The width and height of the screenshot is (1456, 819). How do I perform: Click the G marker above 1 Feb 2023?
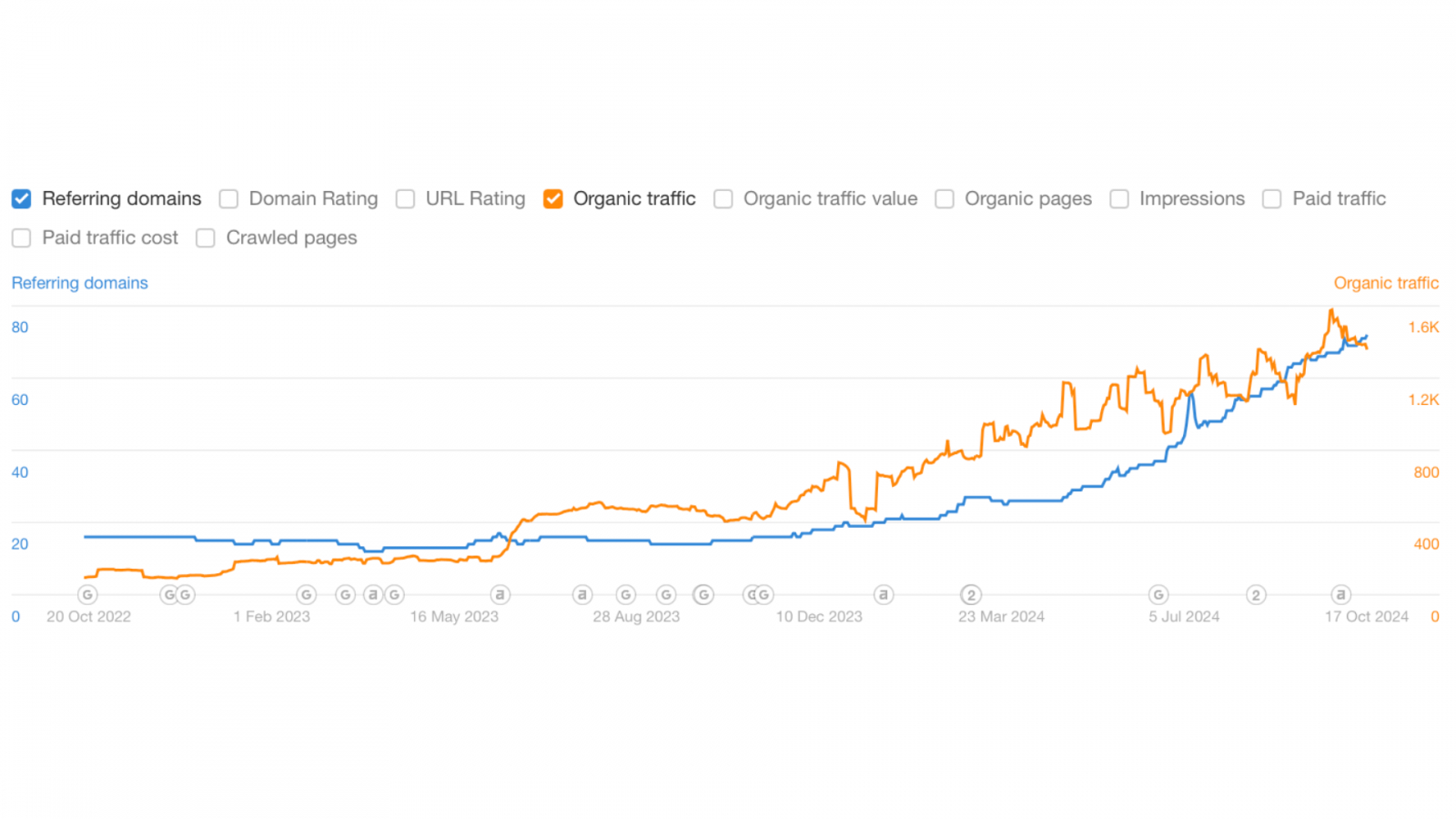click(307, 595)
